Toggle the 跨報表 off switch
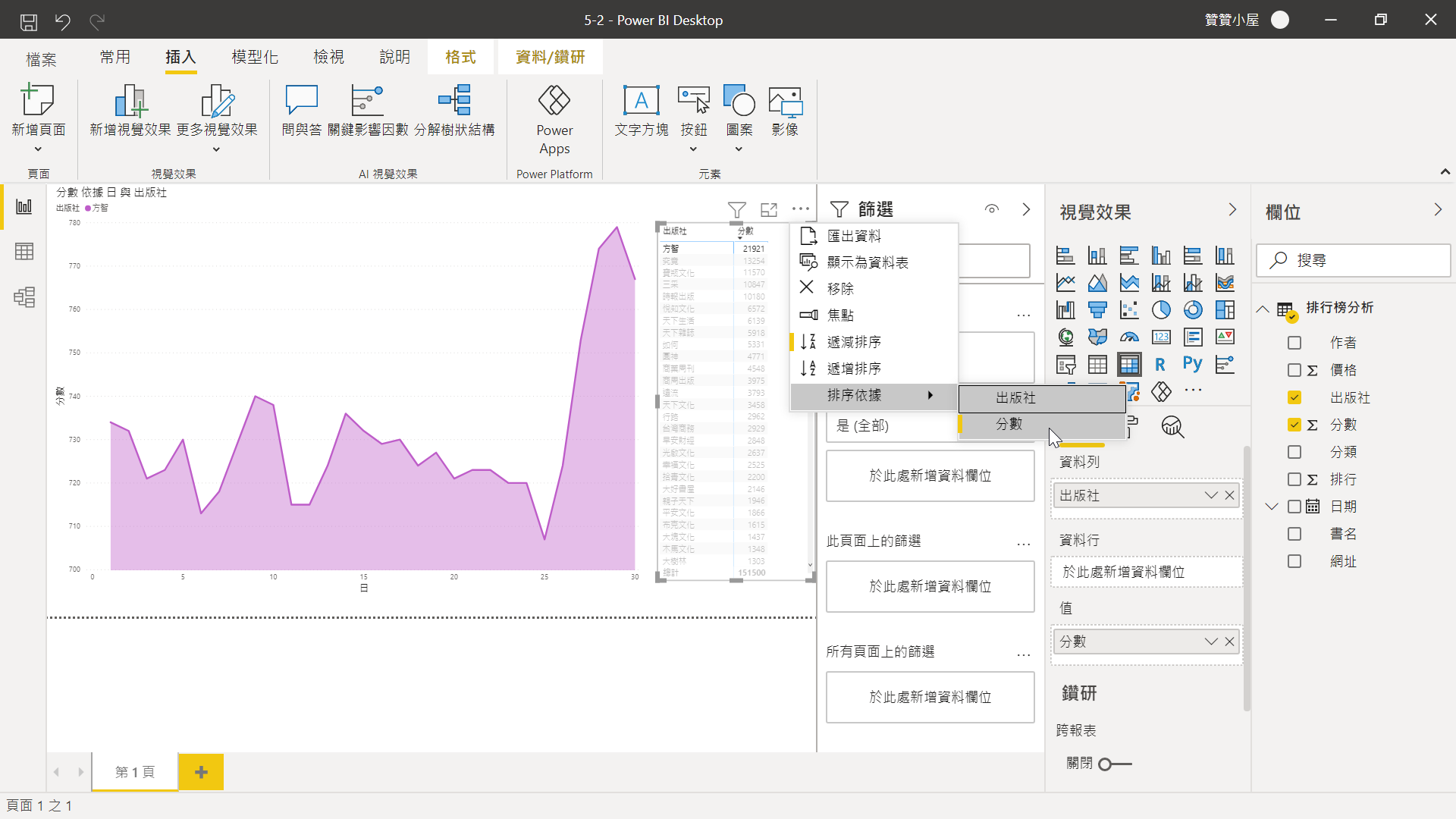Image resolution: width=1456 pixels, height=819 pixels. point(1114,764)
